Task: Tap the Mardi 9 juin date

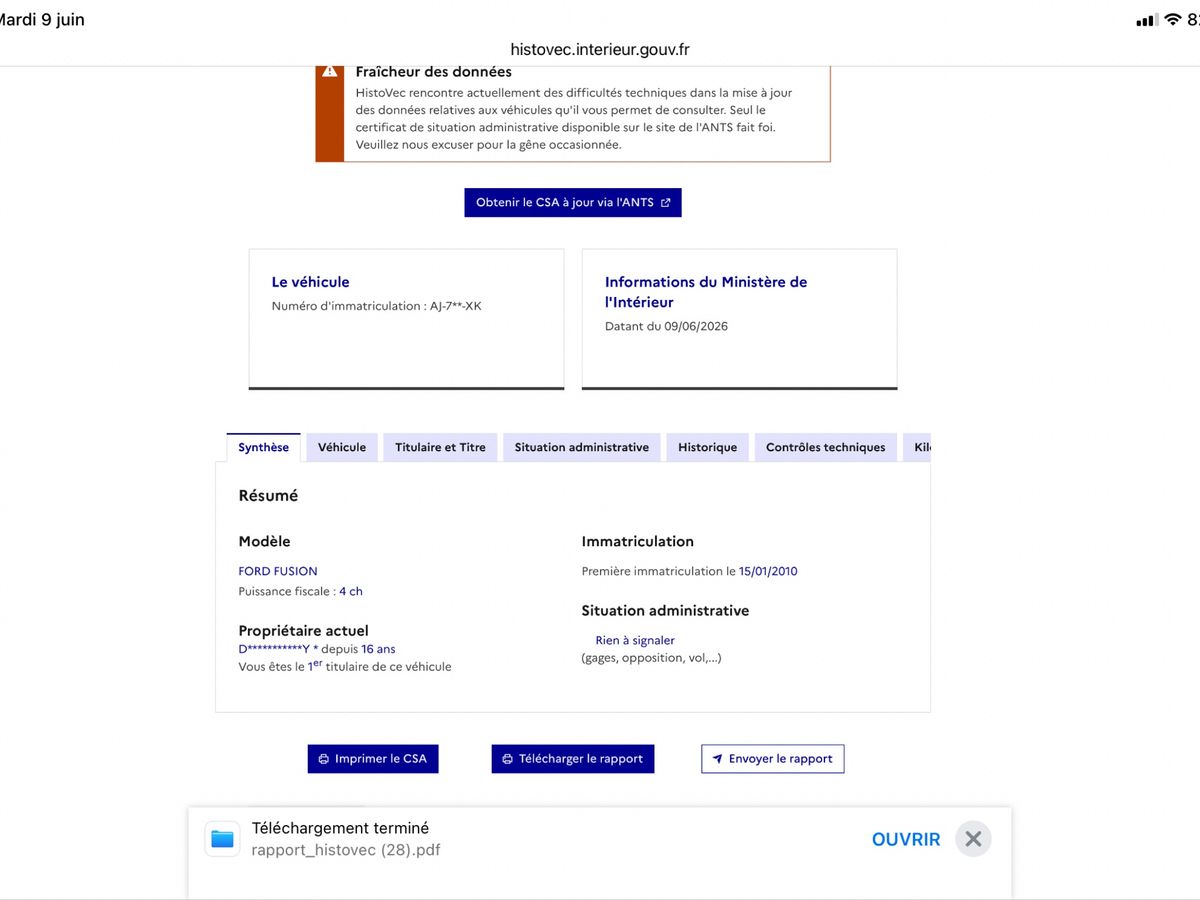Action: tap(42, 20)
